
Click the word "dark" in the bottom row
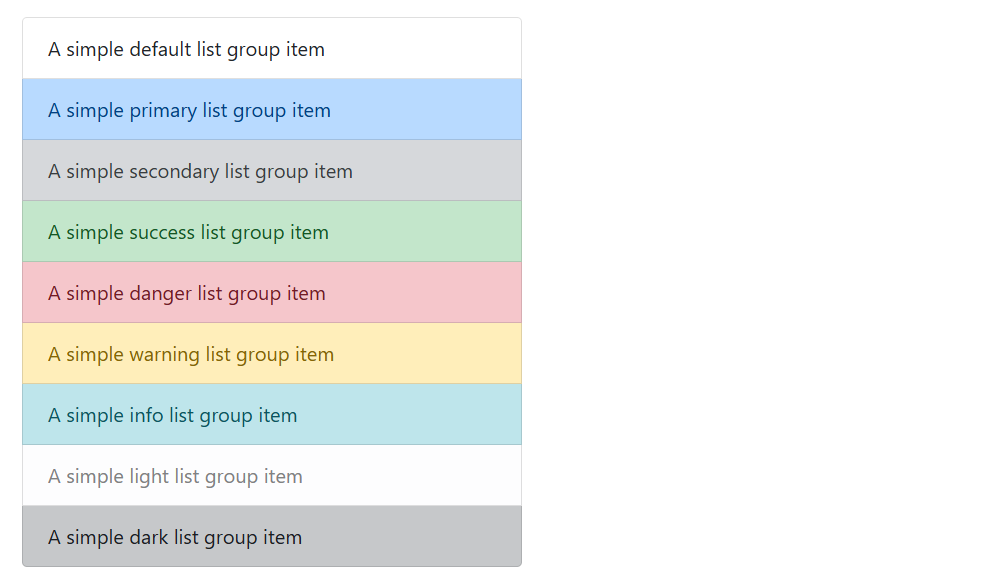pos(148,537)
